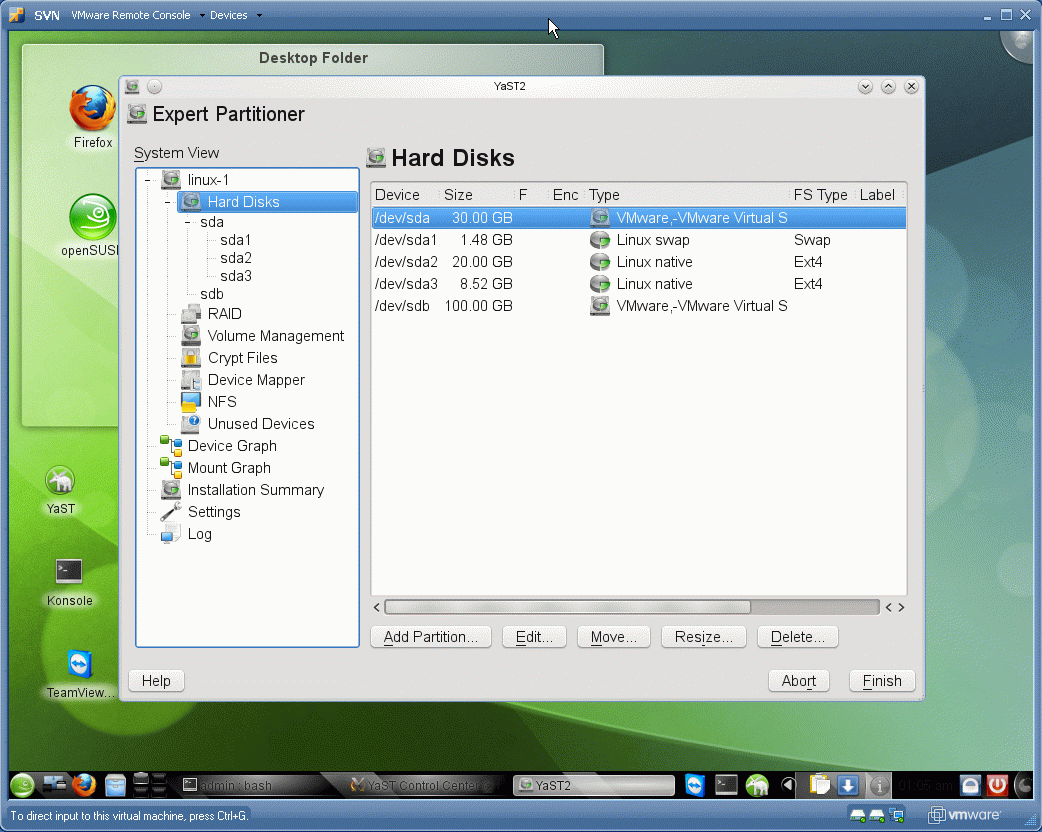Image resolution: width=1042 pixels, height=832 pixels.
Task: Open the YaST2 window menu icon in the titlebar
Action: click(x=132, y=86)
